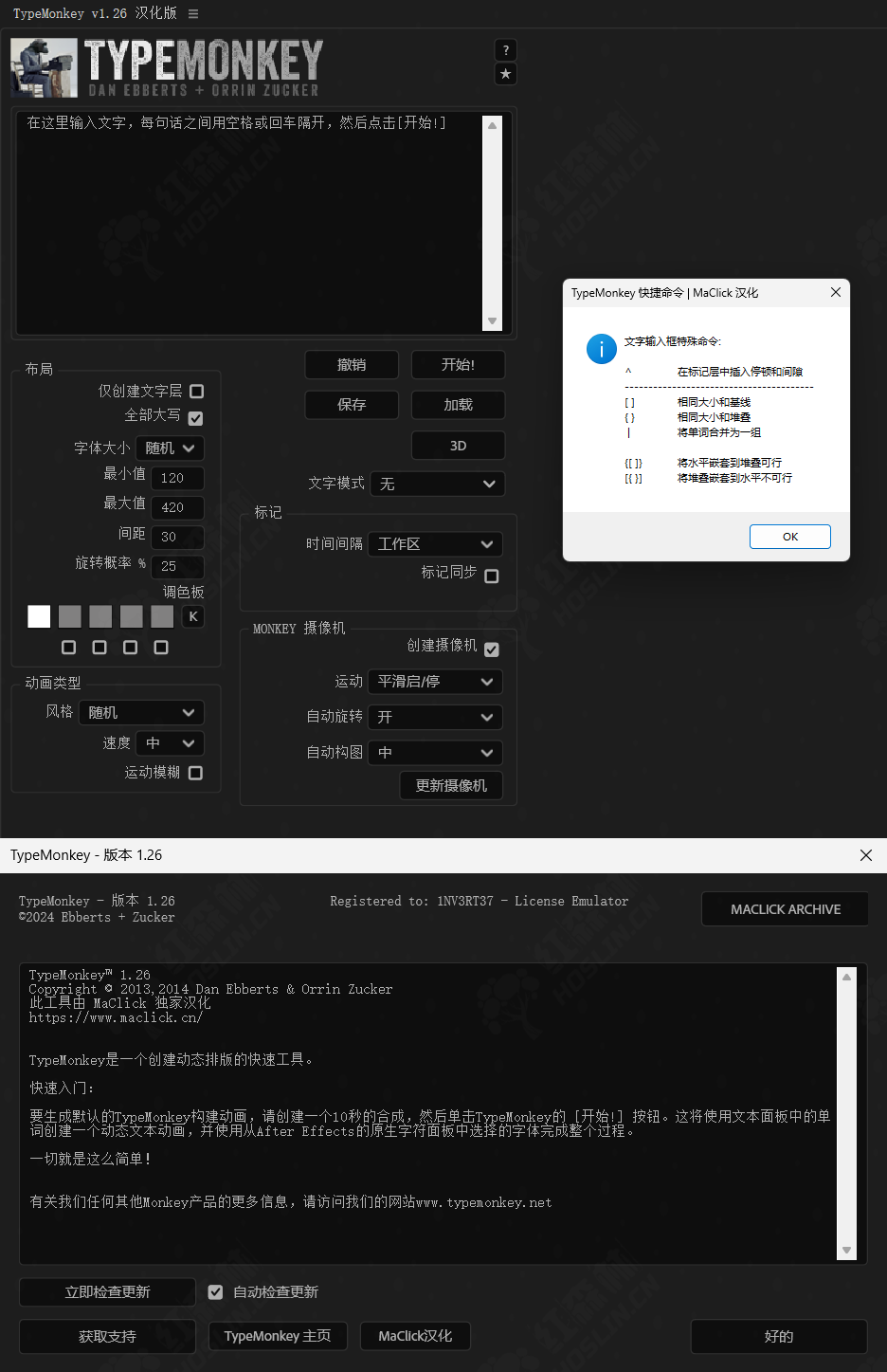
Task: Enable 仅创建文字层 checkbox
Action: (x=197, y=392)
